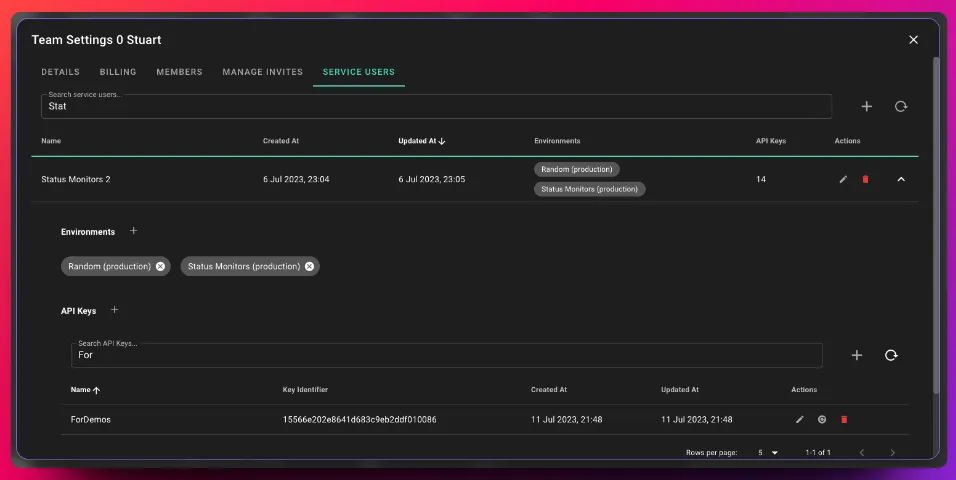Click the Search service users field

[436, 107]
